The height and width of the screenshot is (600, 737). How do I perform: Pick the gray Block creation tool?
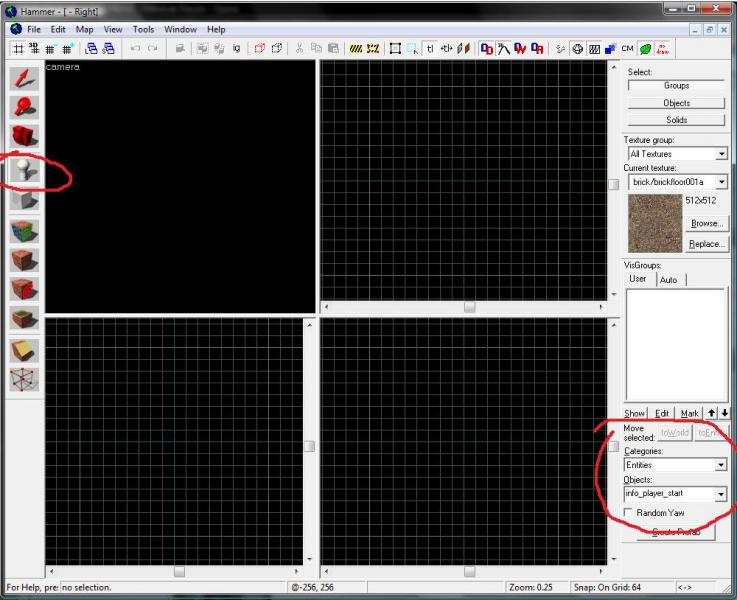click(x=23, y=200)
